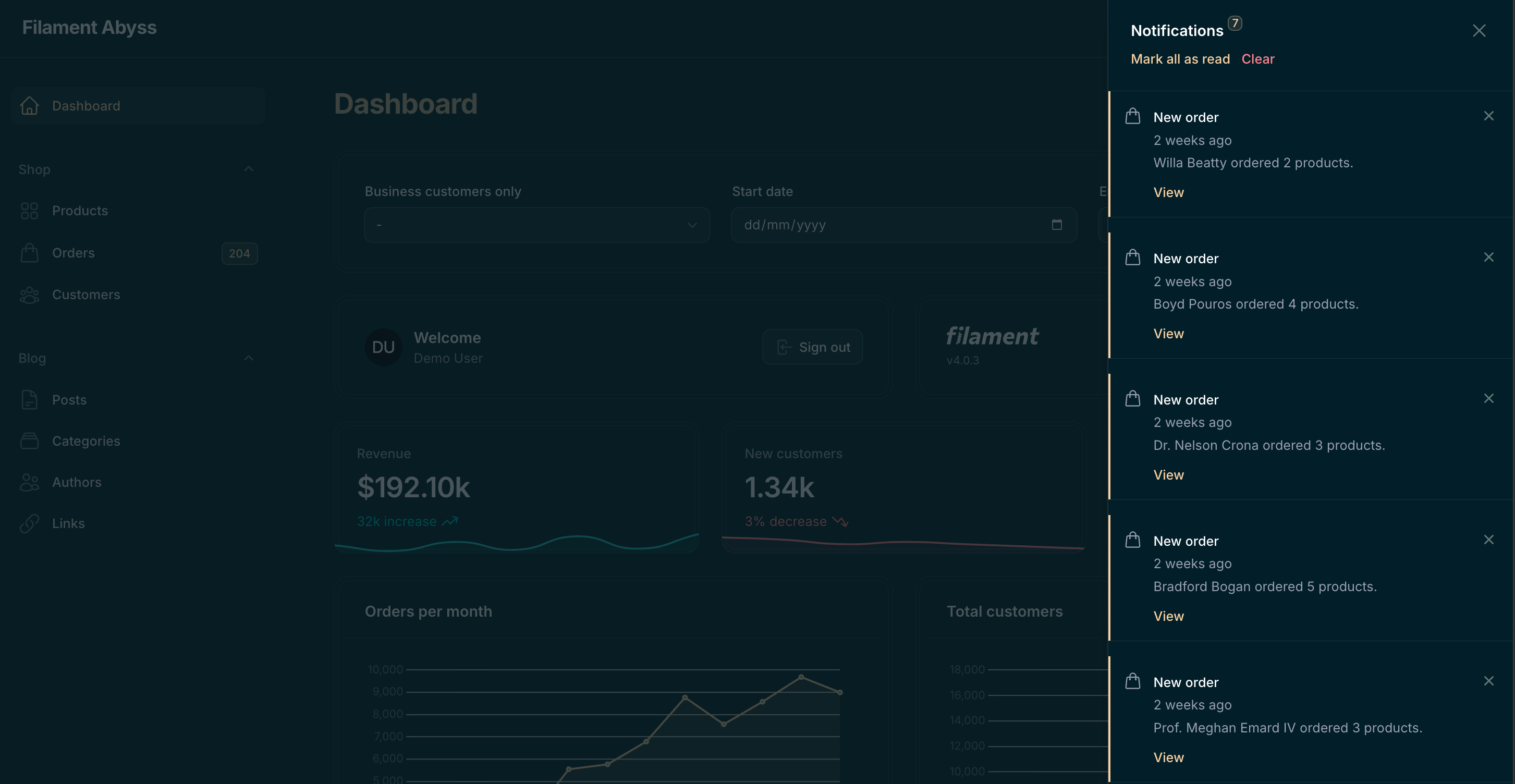Dismiss the Prof. Meghan Emard notification
Viewport: 1515px width, 784px height.
[x=1488, y=680]
